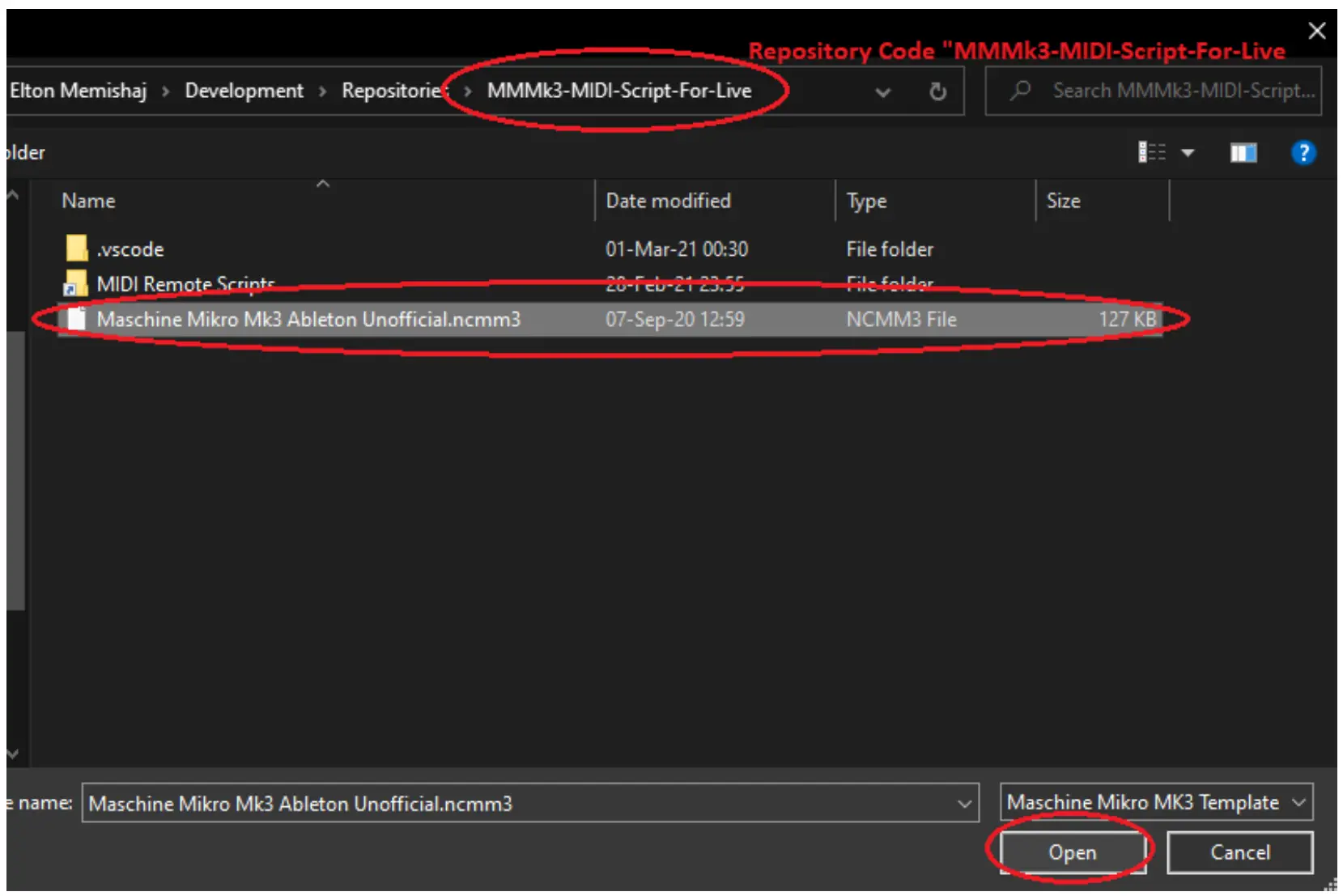The image size is (1343, 896).
Task: Click the change-view list icon on the toolbar
Action: pos(1151,152)
